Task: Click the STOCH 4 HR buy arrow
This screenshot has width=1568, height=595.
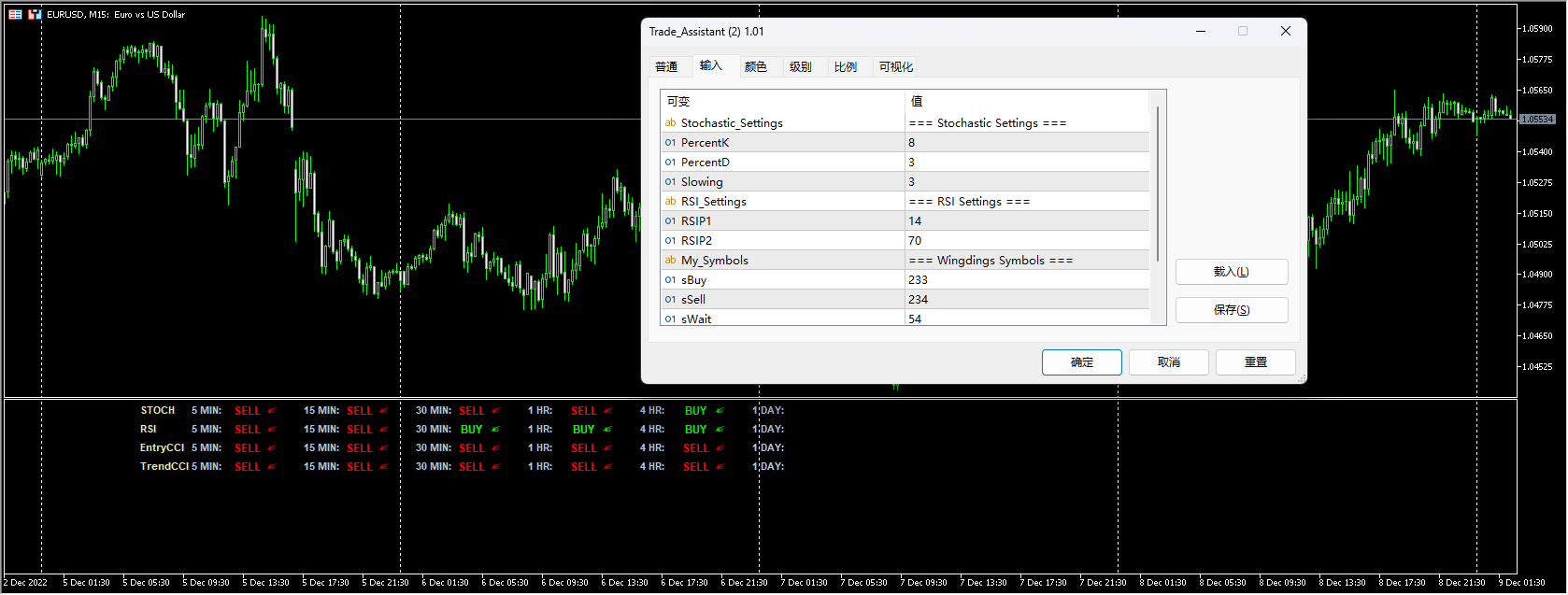Action: point(720,411)
